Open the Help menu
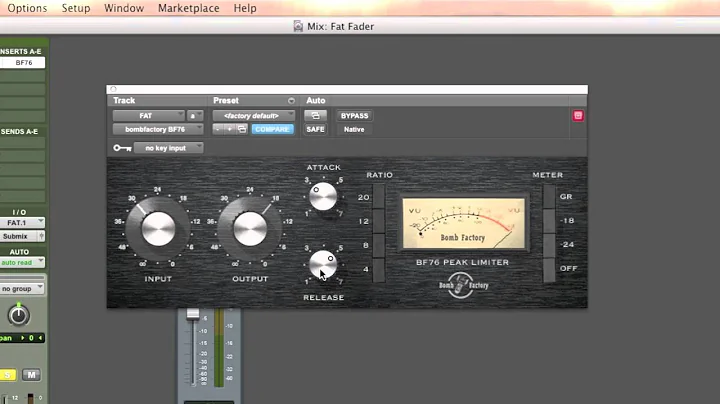 click(x=245, y=8)
